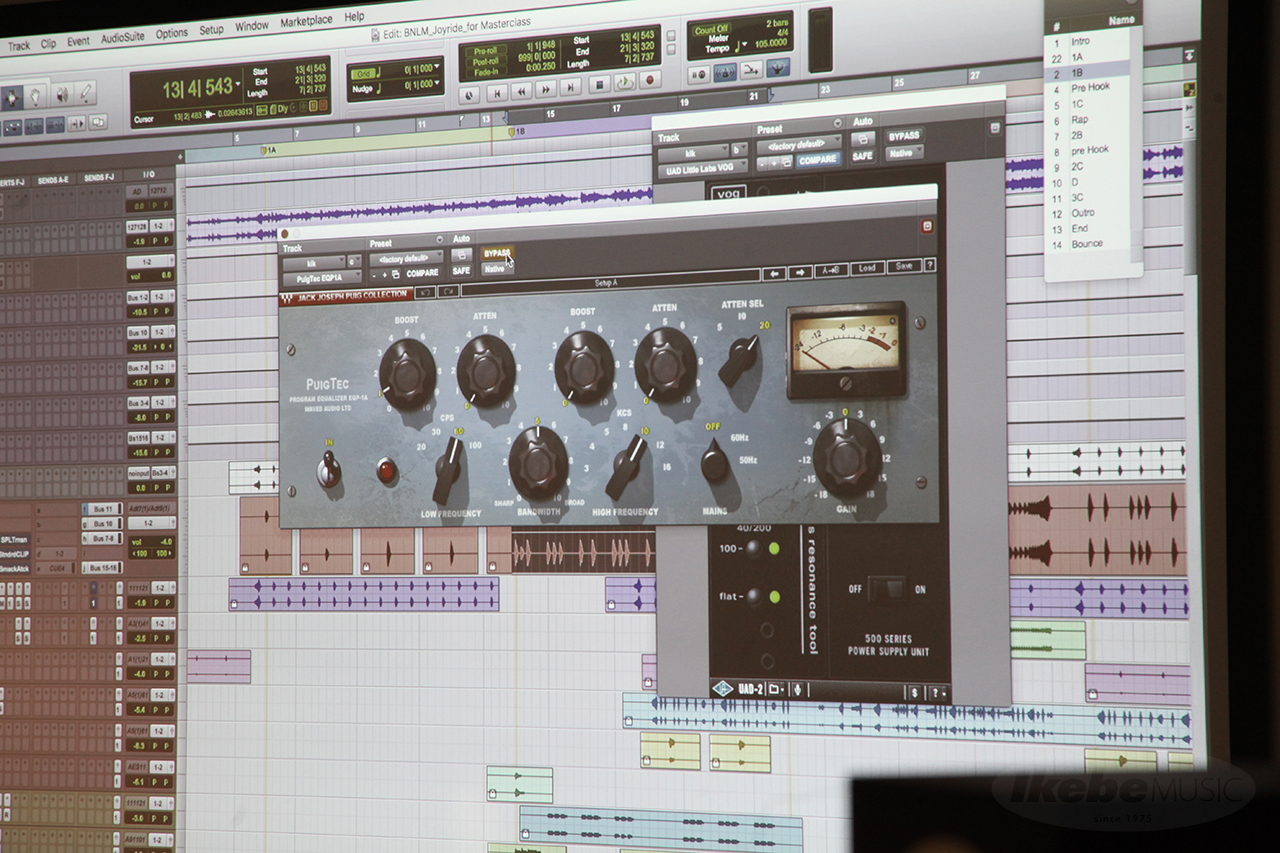Click the next preset right arrow in PuigTec
Viewport: 1280px width, 853px height.
[x=799, y=273]
